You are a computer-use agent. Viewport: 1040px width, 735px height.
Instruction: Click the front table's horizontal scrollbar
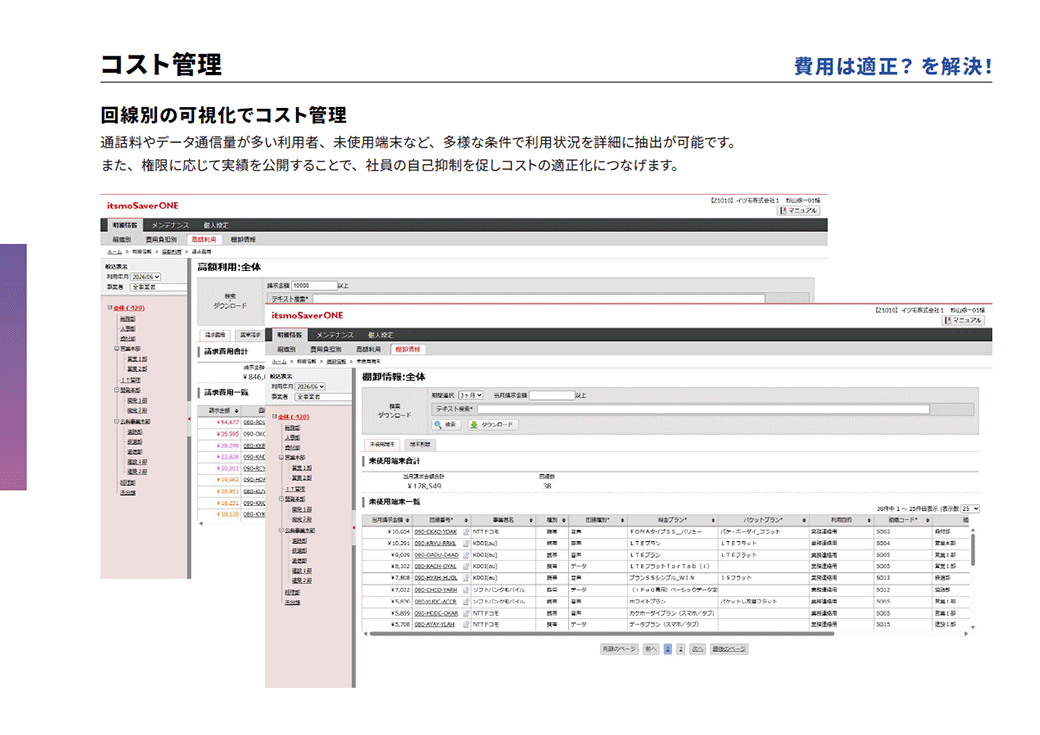pos(602,634)
